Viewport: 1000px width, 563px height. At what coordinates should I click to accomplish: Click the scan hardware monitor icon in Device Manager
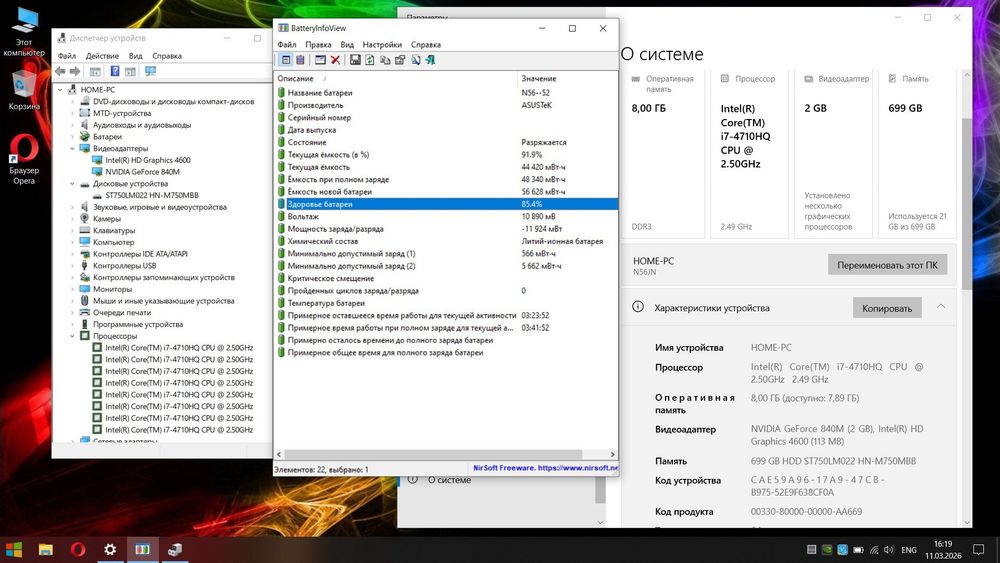pyautogui.click(x=151, y=71)
